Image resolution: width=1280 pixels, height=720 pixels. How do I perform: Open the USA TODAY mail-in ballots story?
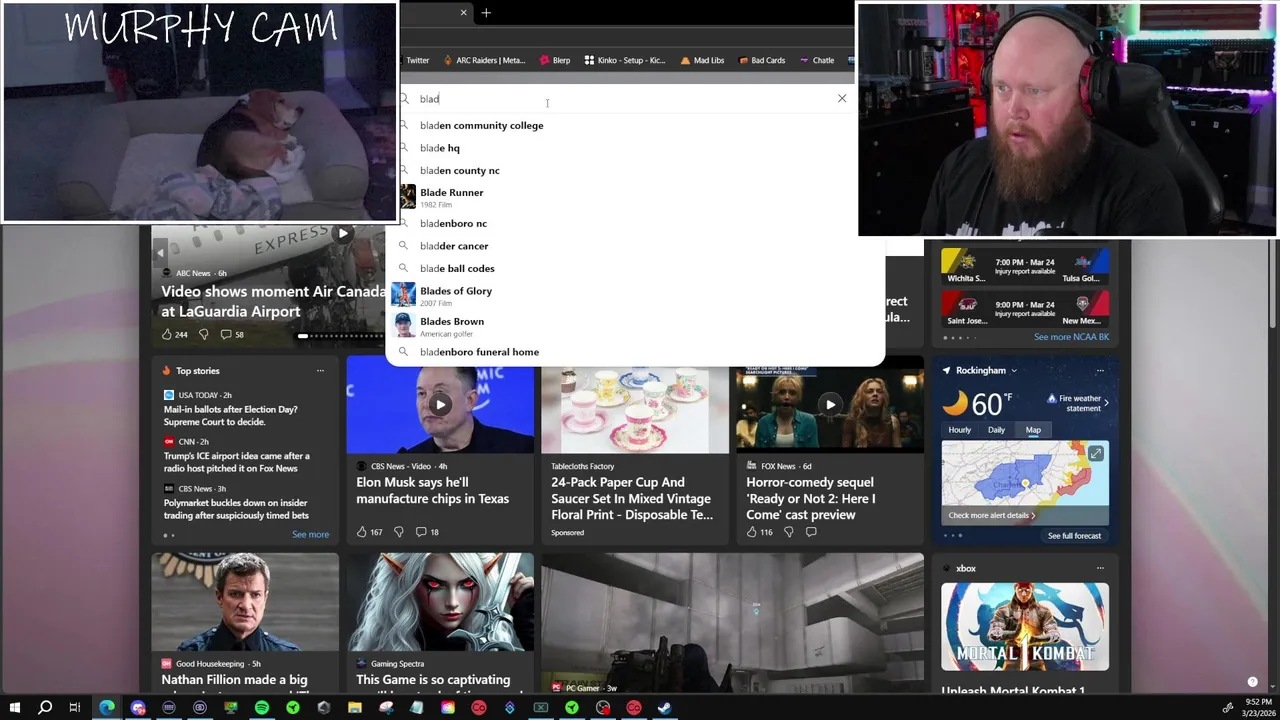(x=231, y=415)
